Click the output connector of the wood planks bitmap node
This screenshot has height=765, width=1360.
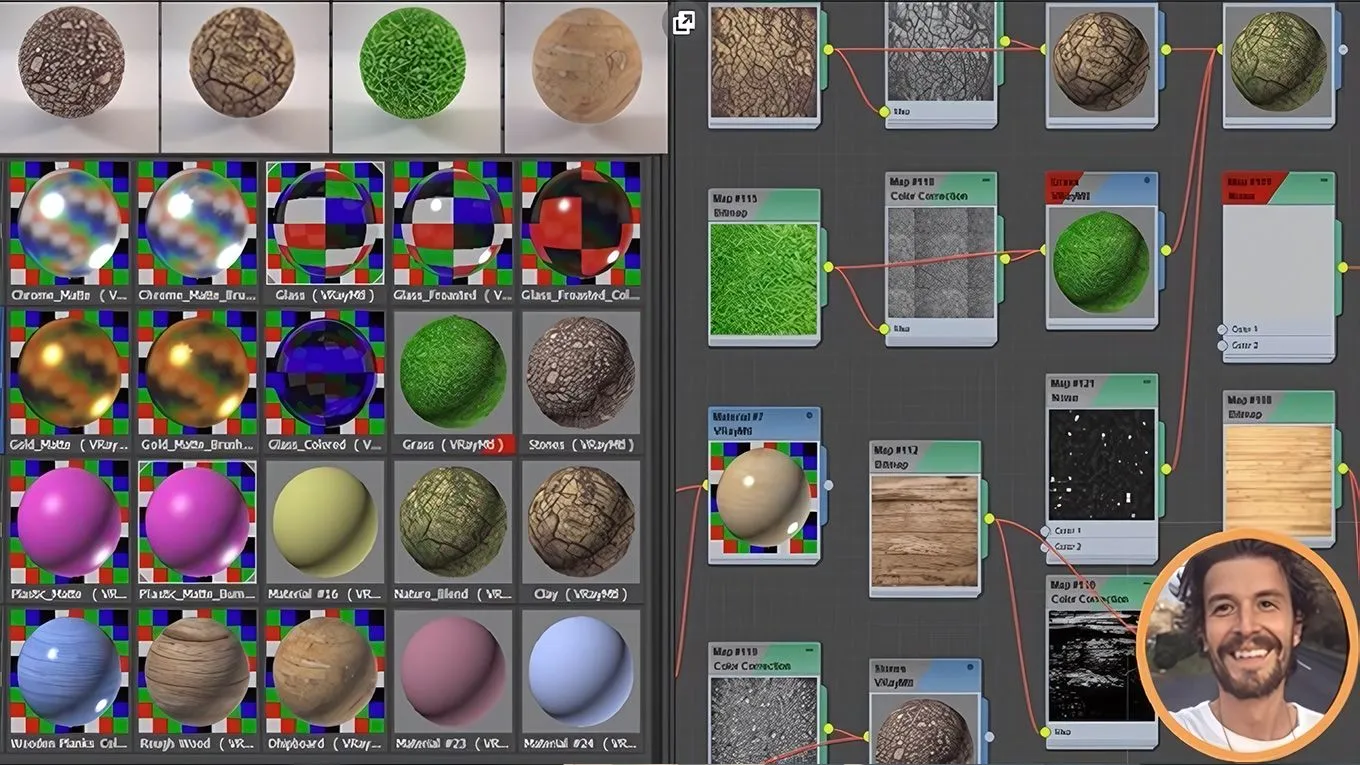point(1342,467)
